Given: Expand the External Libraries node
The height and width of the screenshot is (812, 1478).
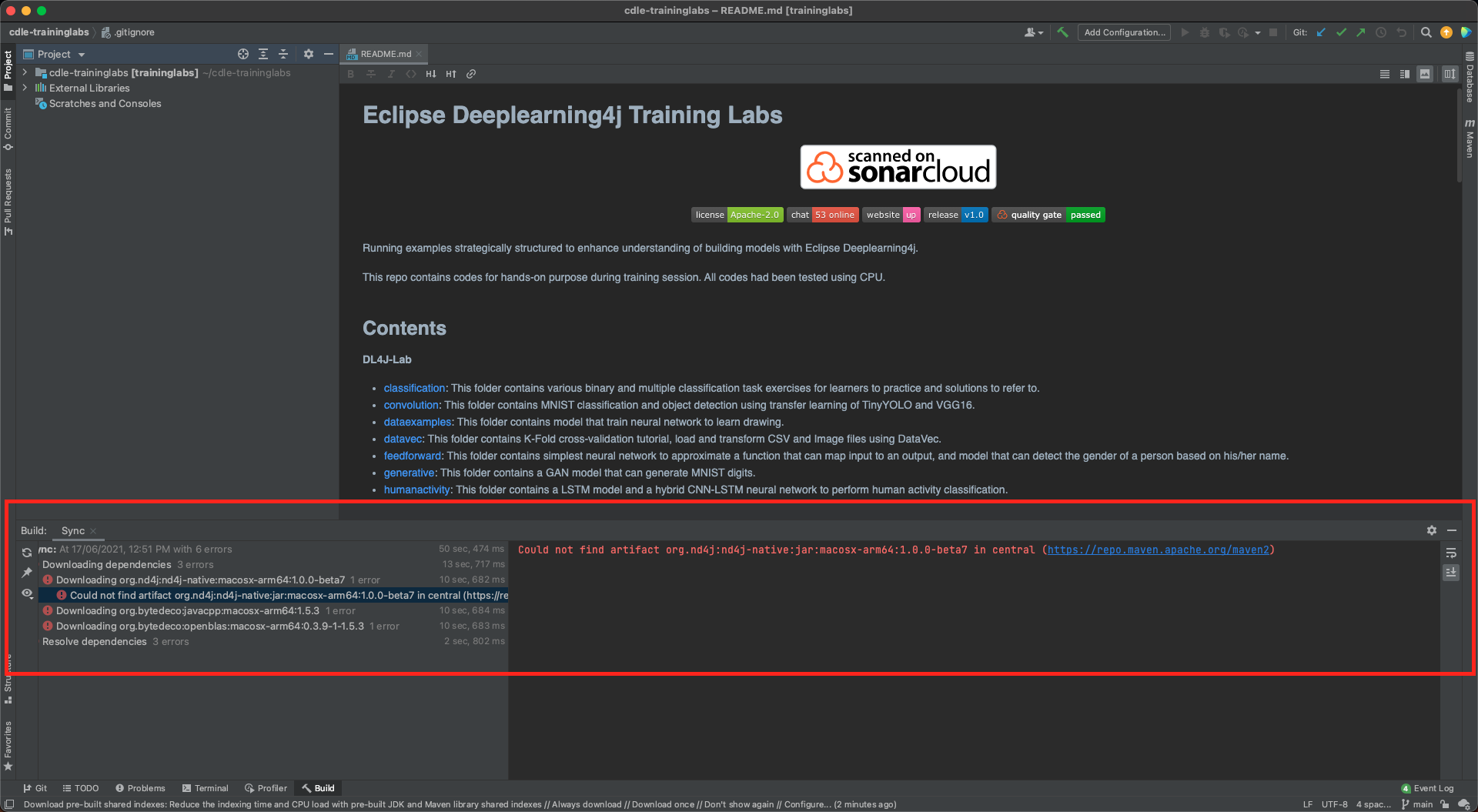Looking at the screenshot, I should [x=25, y=88].
